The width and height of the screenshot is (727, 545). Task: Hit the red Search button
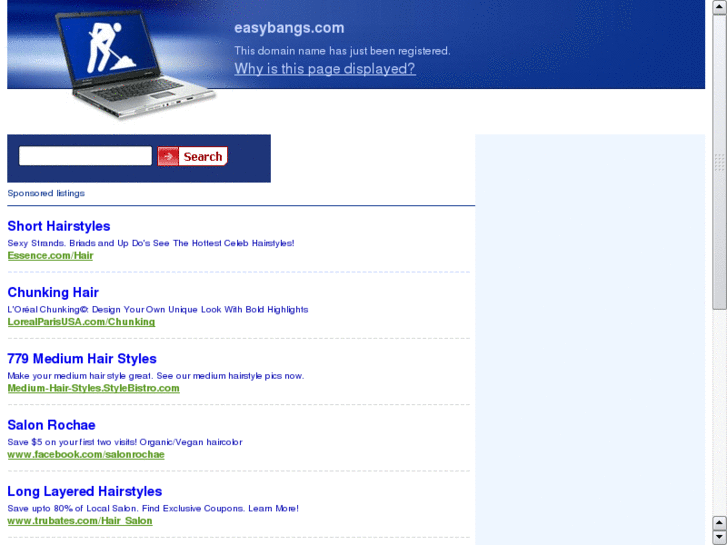pos(192,156)
